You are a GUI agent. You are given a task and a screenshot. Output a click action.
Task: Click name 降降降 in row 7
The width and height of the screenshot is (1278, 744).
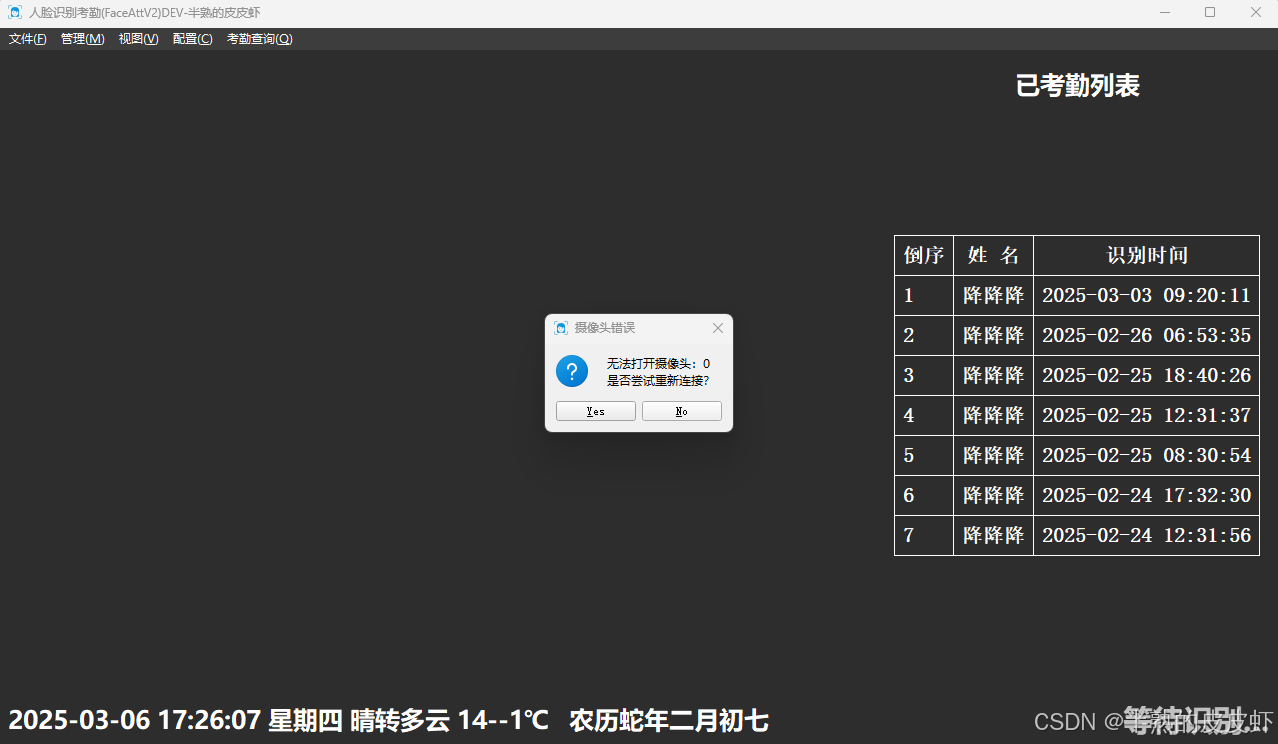tap(993, 535)
